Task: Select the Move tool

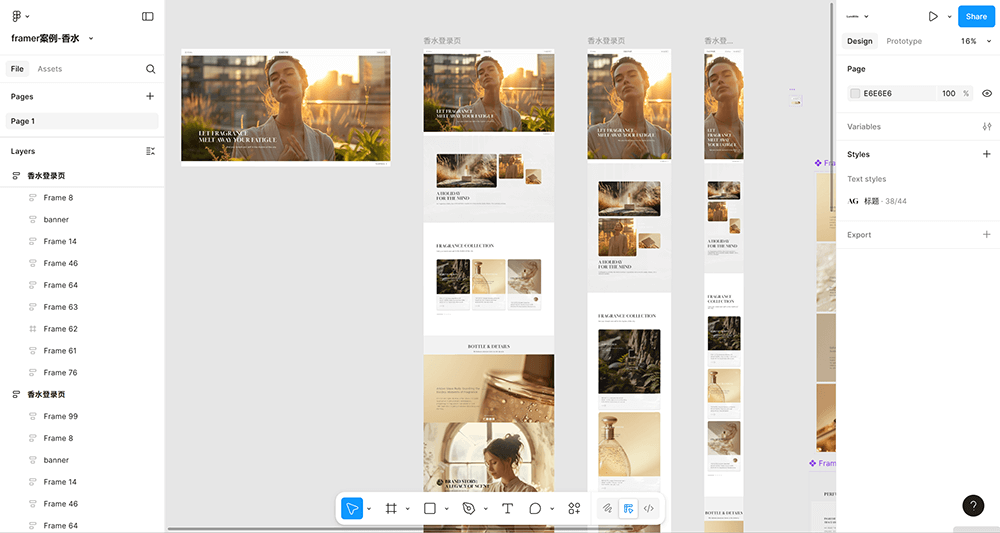Action: click(x=352, y=508)
